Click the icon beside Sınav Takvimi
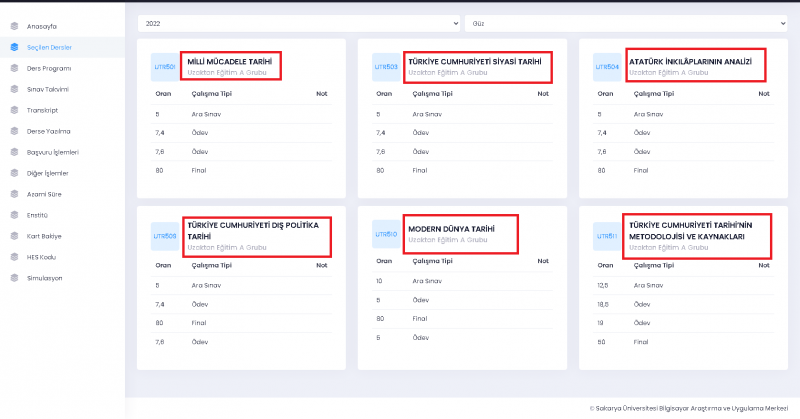The image size is (800, 419). (15, 89)
